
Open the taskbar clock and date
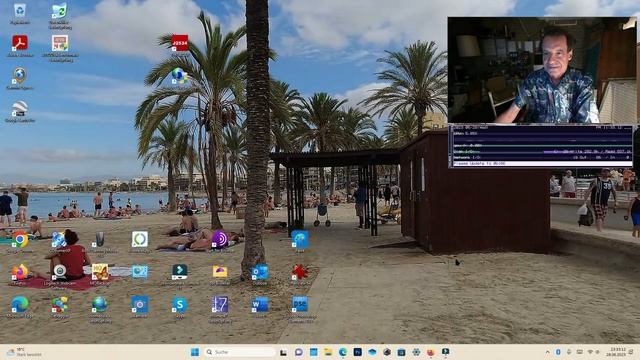point(616,352)
